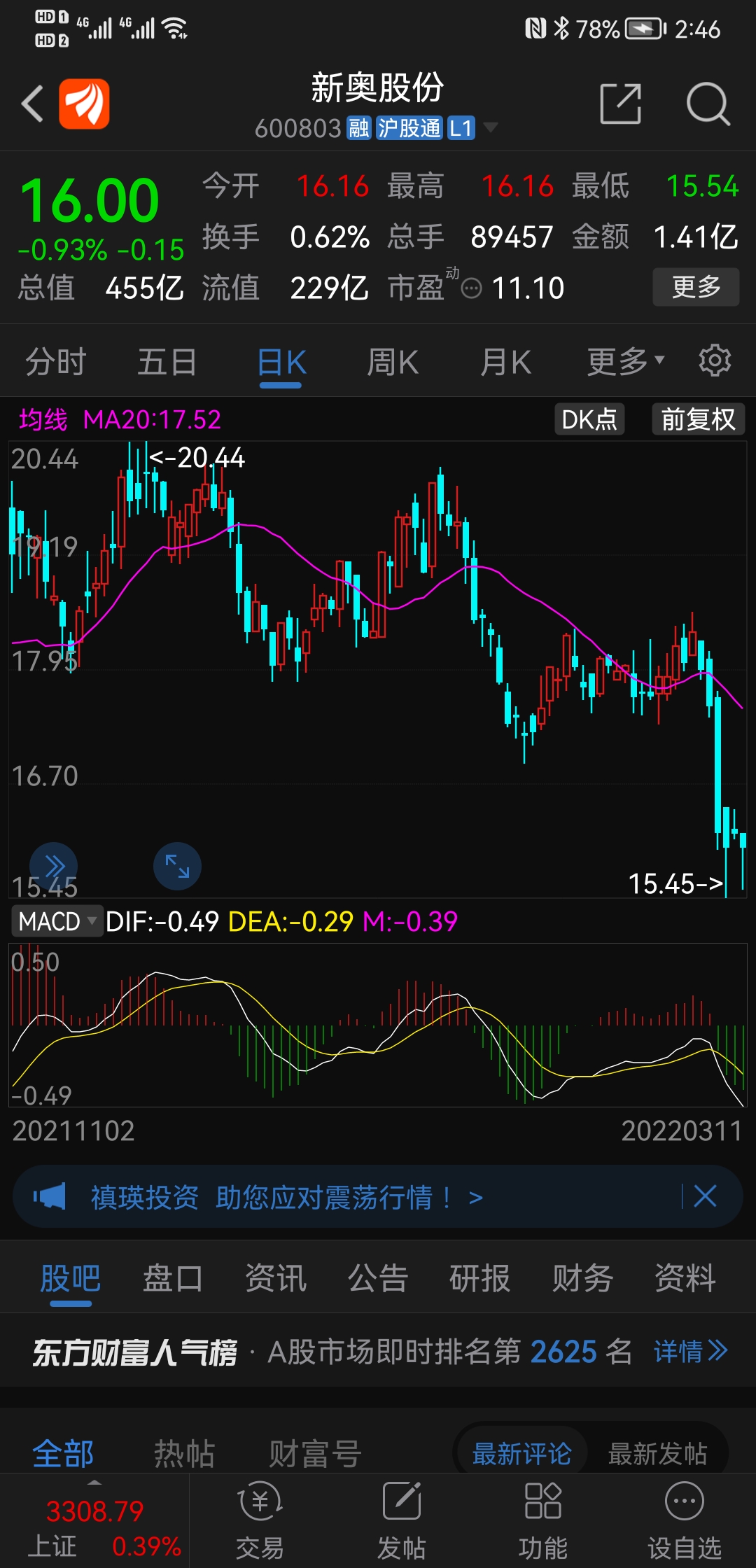Toggle the DK点 indicator

click(x=589, y=419)
